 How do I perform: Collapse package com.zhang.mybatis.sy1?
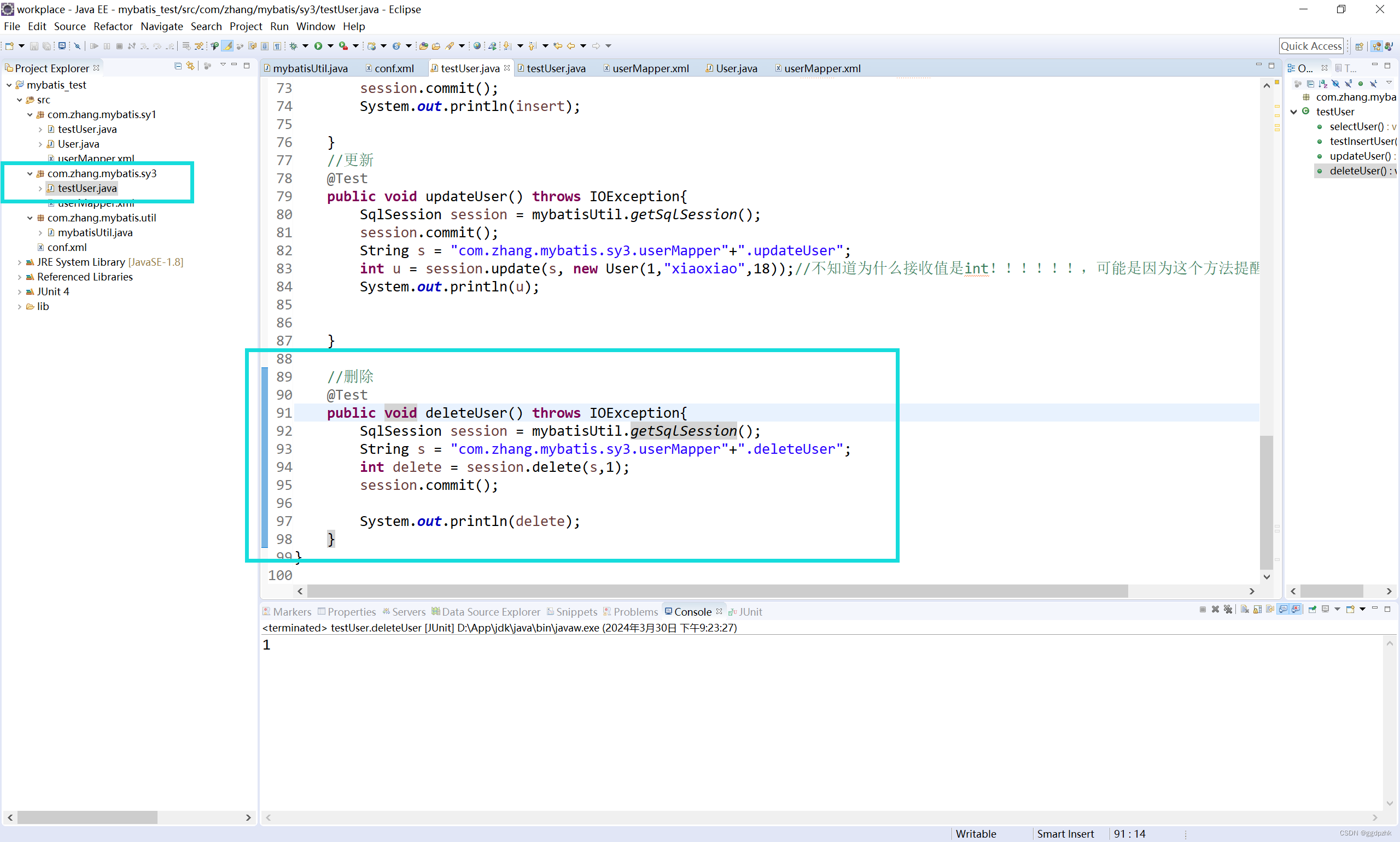[30, 114]
